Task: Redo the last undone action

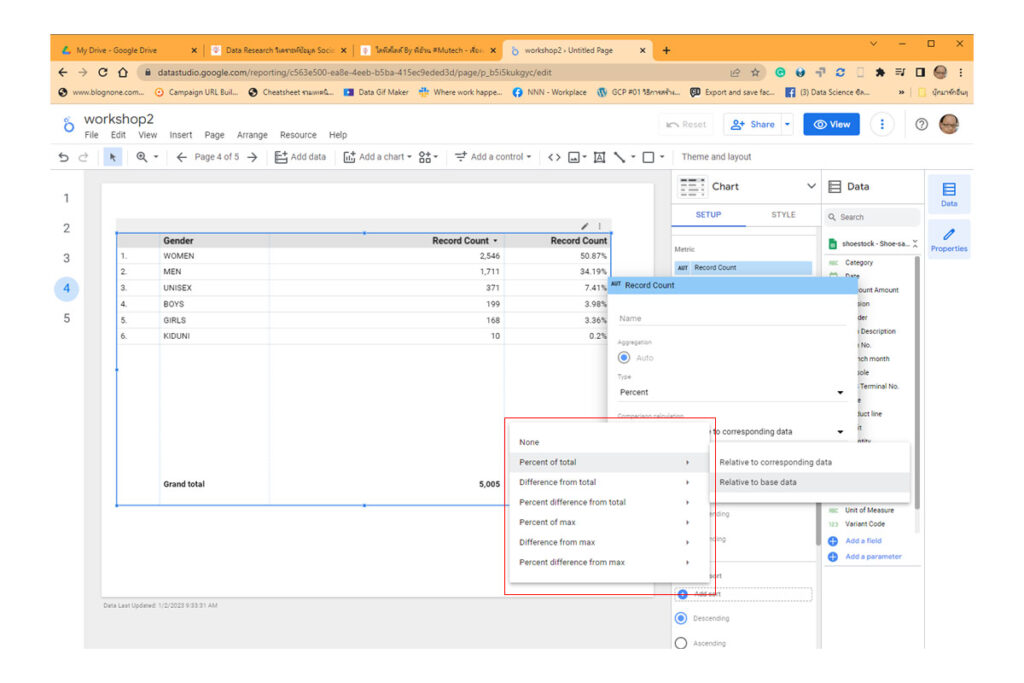Action: (x=84, y=157)
